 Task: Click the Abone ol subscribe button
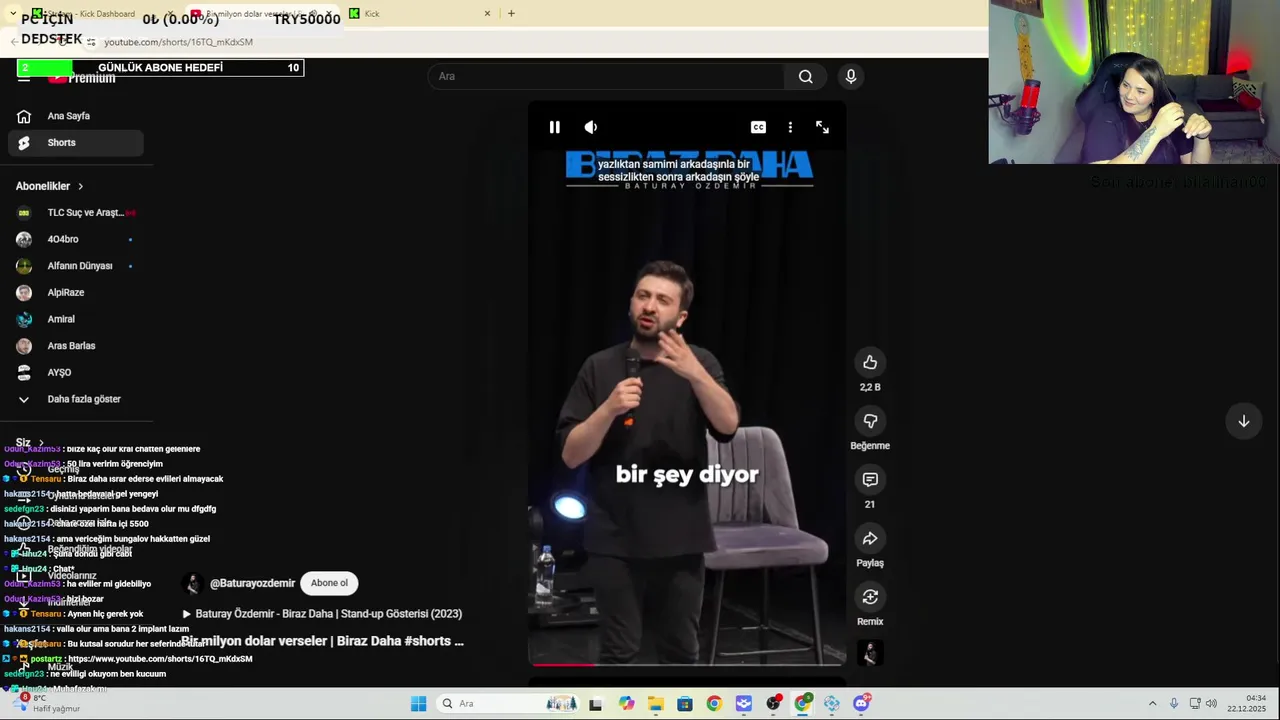point(329,583)
